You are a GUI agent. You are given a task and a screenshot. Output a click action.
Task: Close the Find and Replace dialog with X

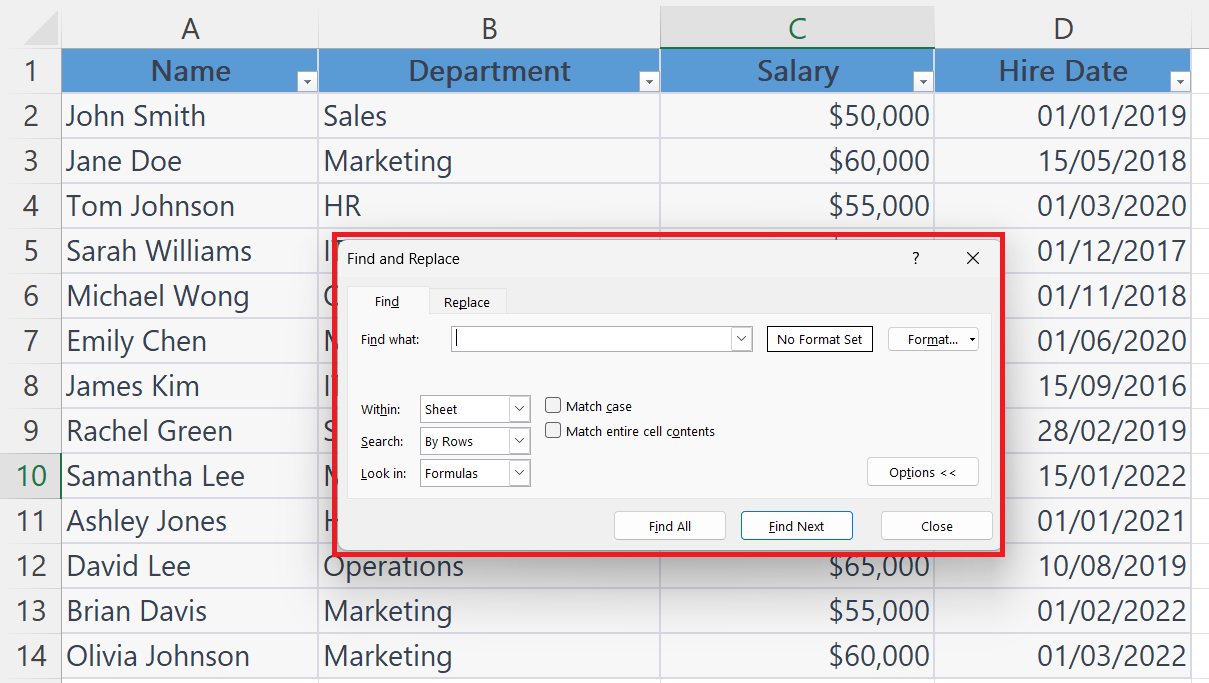(973, 258)
